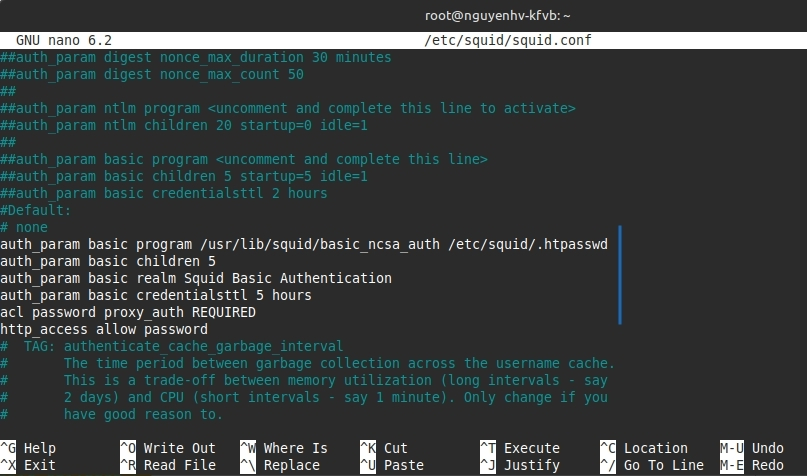The height and width of the screenshot is (476, 807).
Task: Click the M-U Undo shortcut
Action: [753, 448]
